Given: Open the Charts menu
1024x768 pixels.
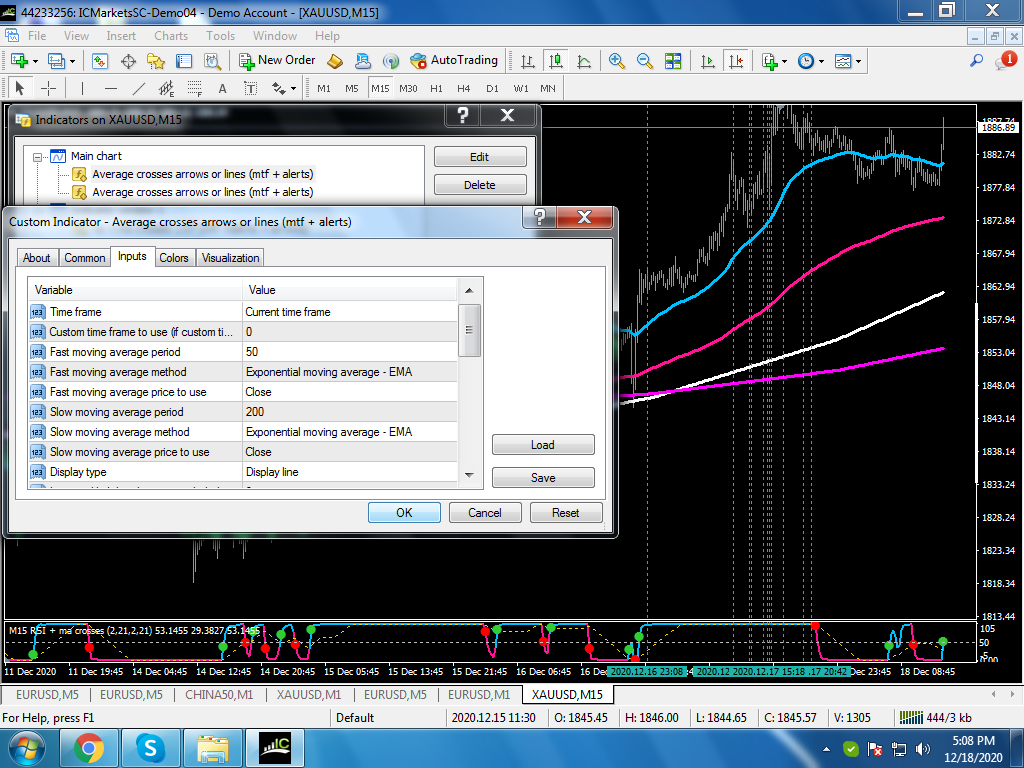Looking at the screenshot, I should coord(171,36).
